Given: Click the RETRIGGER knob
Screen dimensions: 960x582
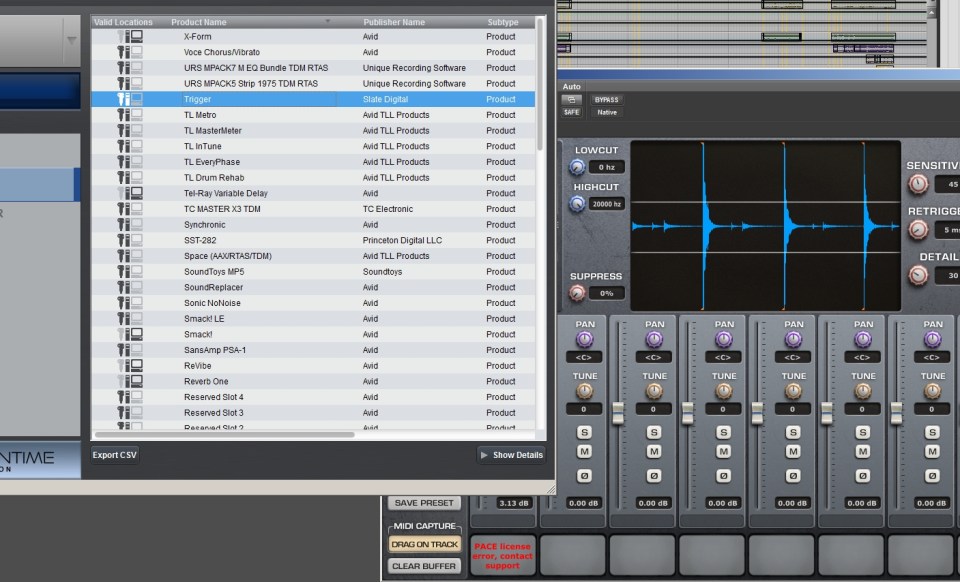Looking at the screenshot, I should tap(917, 229).
